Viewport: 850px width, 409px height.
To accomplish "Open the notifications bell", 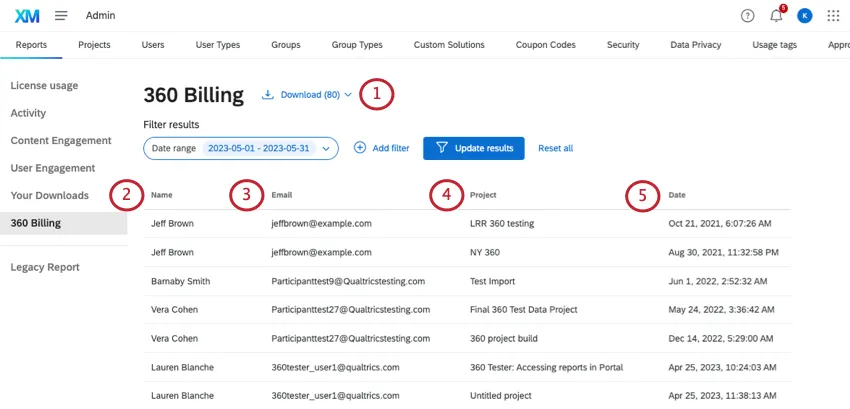I will [776, 16].
